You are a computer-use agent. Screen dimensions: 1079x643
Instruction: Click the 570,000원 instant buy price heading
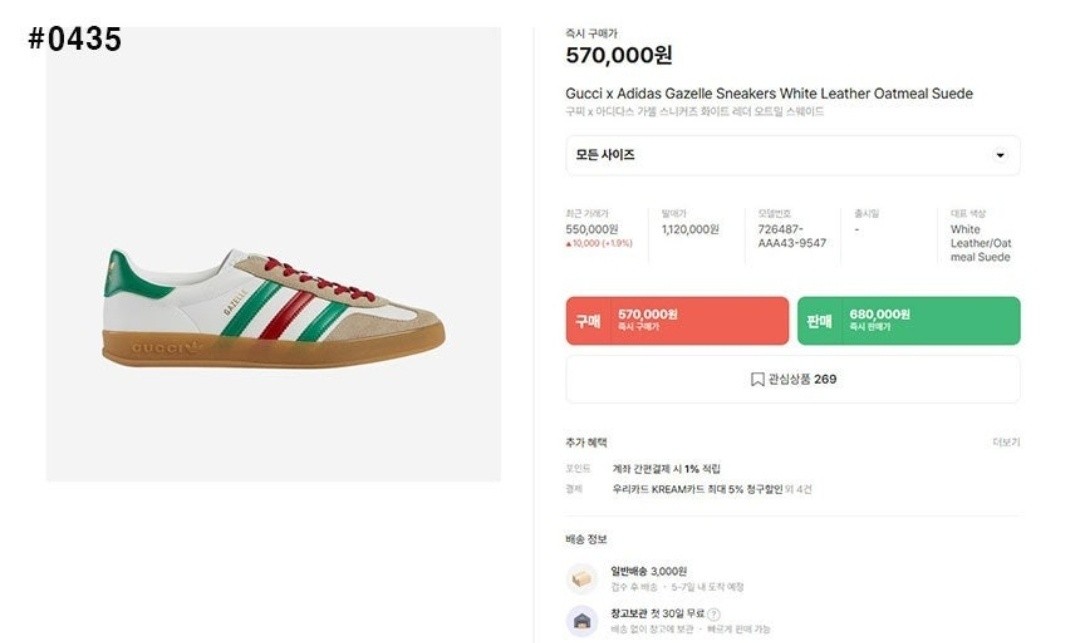tap(619, 56)
